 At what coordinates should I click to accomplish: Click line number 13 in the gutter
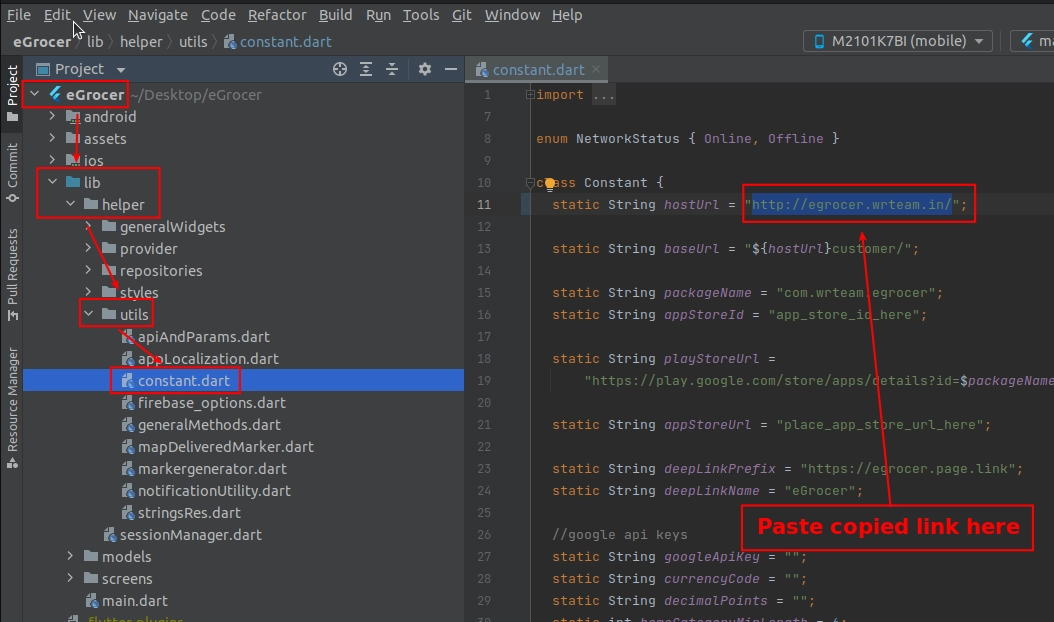click(x=484, y=248)
